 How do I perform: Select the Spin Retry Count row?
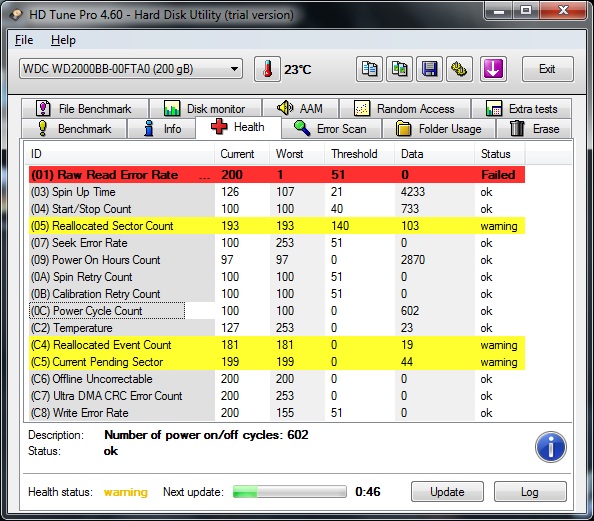pos(277,277)
